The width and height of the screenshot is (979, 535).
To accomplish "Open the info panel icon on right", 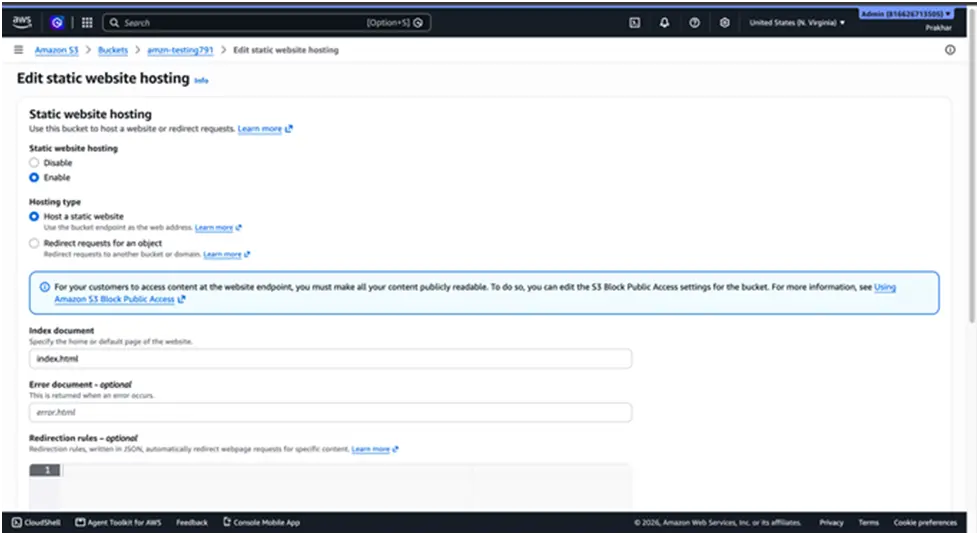I will pyautogui.click(x=950, y=50).
